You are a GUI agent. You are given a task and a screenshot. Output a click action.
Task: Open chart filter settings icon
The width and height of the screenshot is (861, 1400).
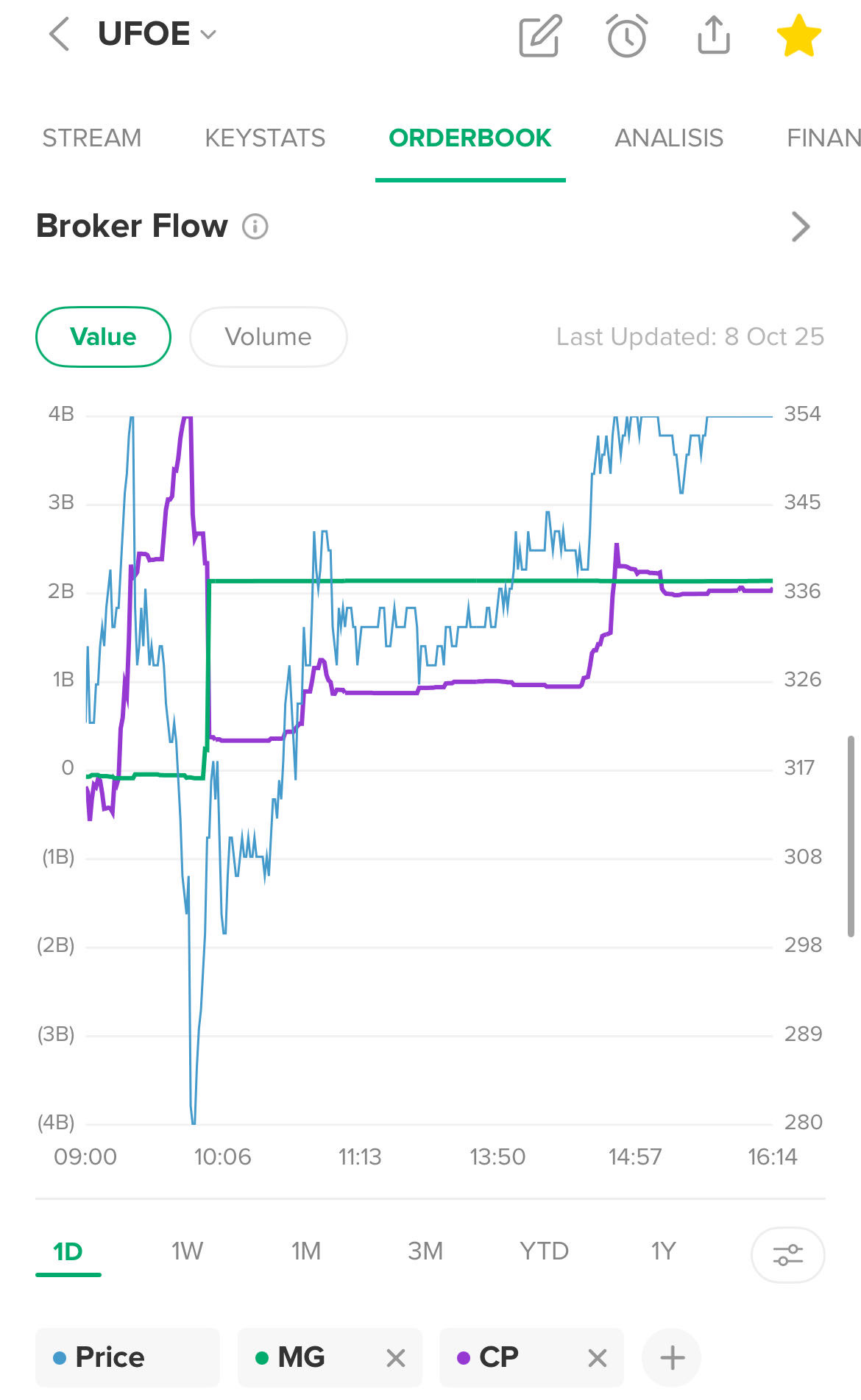pos(787,1254)
